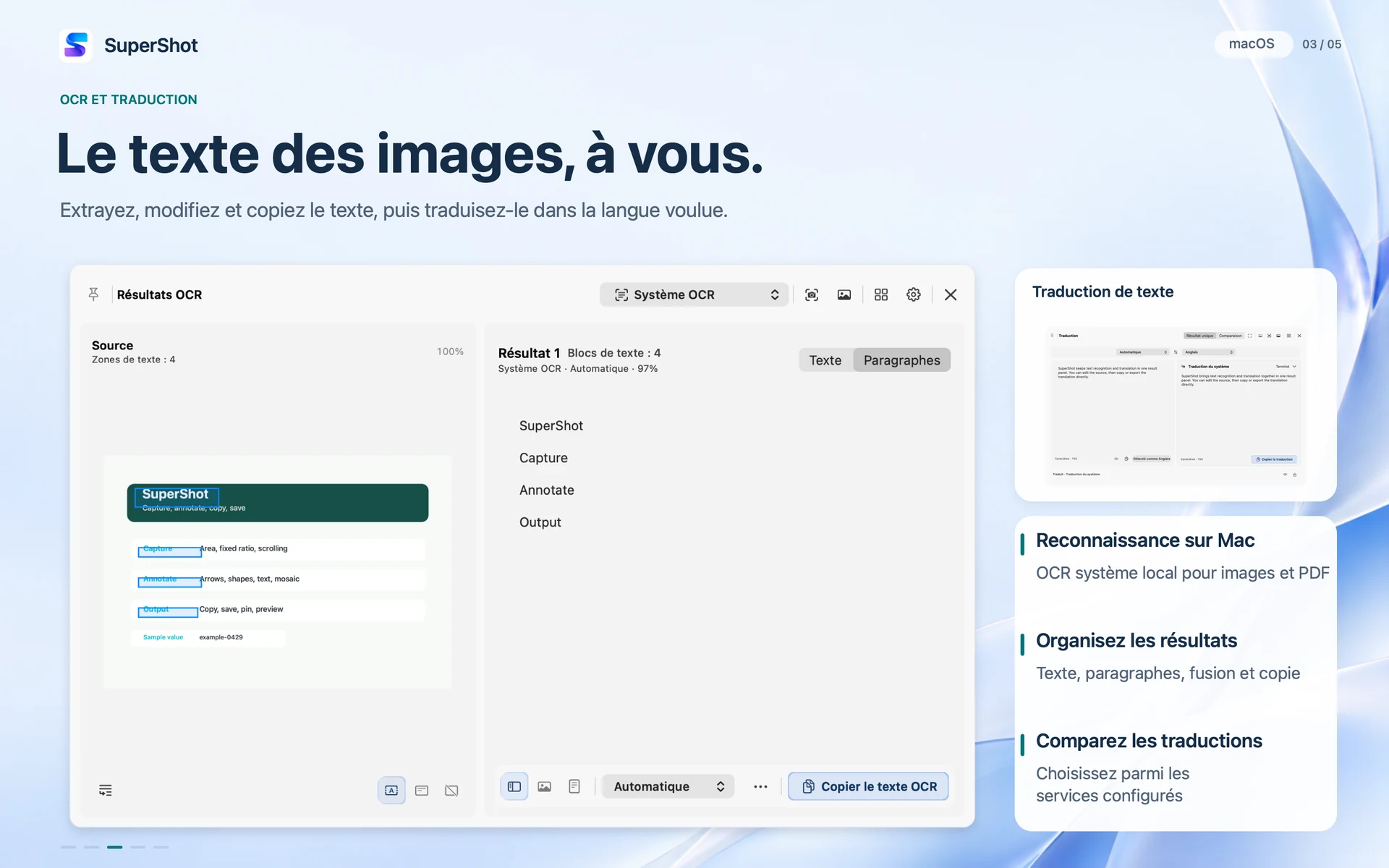1389x868 pixels.
Task: Select the Annotate result line
Action: pyautogui.click(x=547, y=490)
